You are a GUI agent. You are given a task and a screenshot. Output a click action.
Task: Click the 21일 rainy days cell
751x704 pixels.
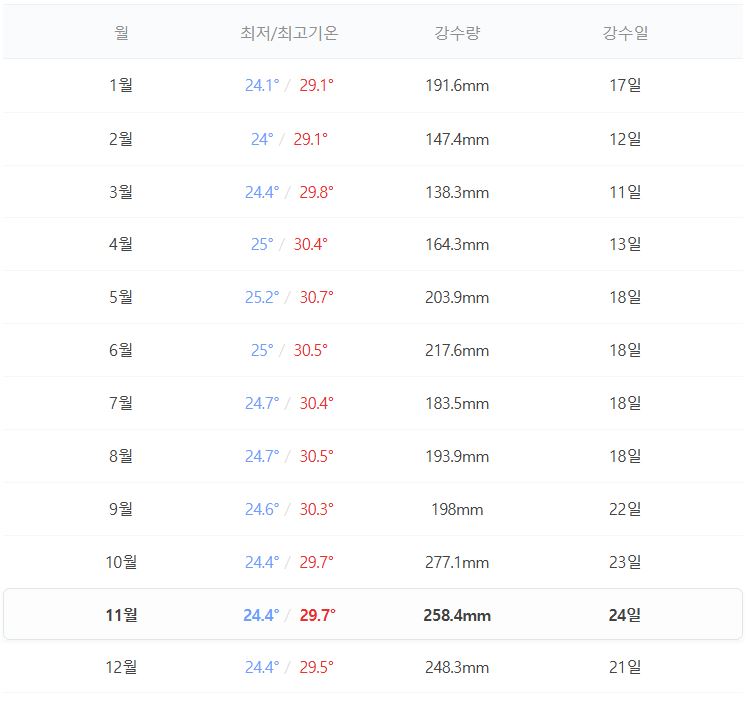pos(625,667)
